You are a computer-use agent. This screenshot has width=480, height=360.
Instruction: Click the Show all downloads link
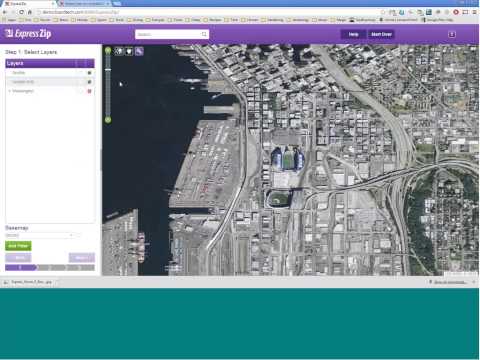point(450,282)
